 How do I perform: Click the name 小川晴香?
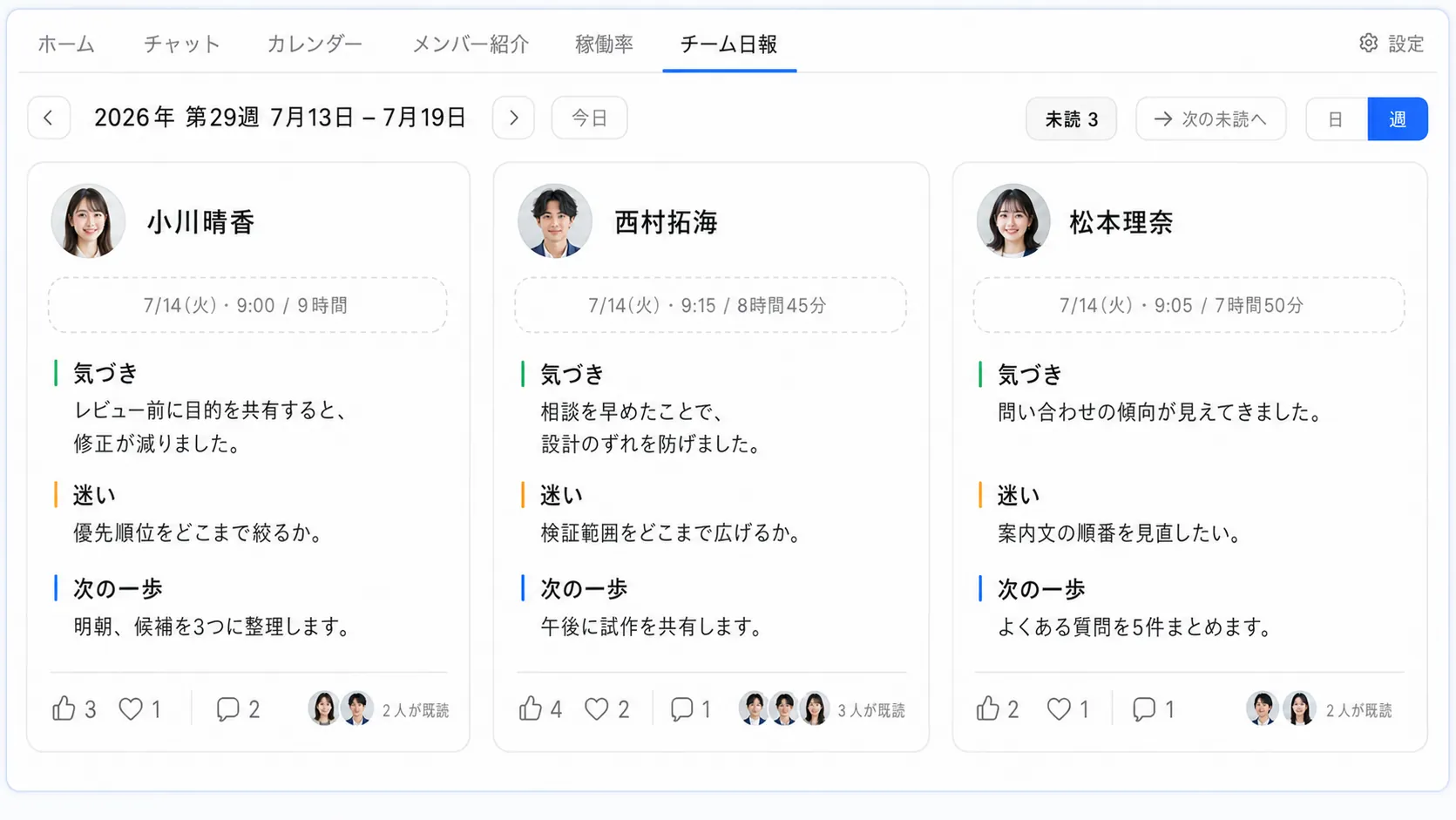click(x=200, y=222)
